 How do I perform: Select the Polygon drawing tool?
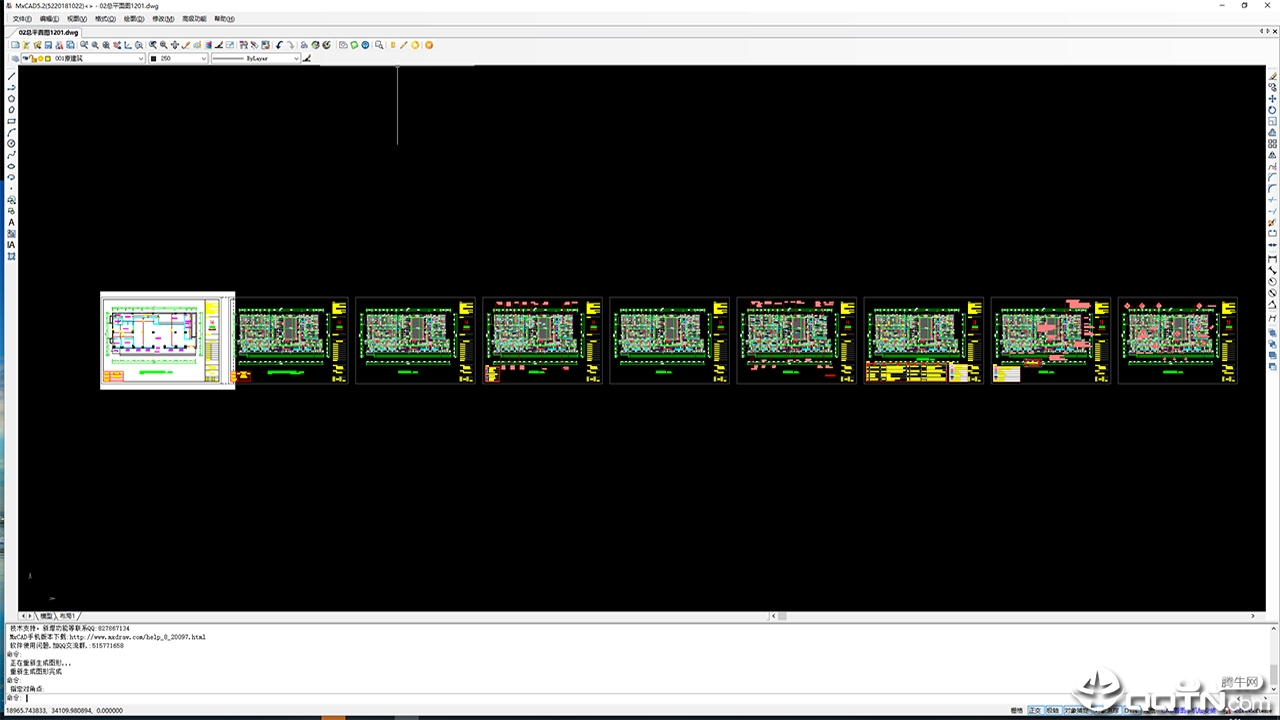[11, 99]
